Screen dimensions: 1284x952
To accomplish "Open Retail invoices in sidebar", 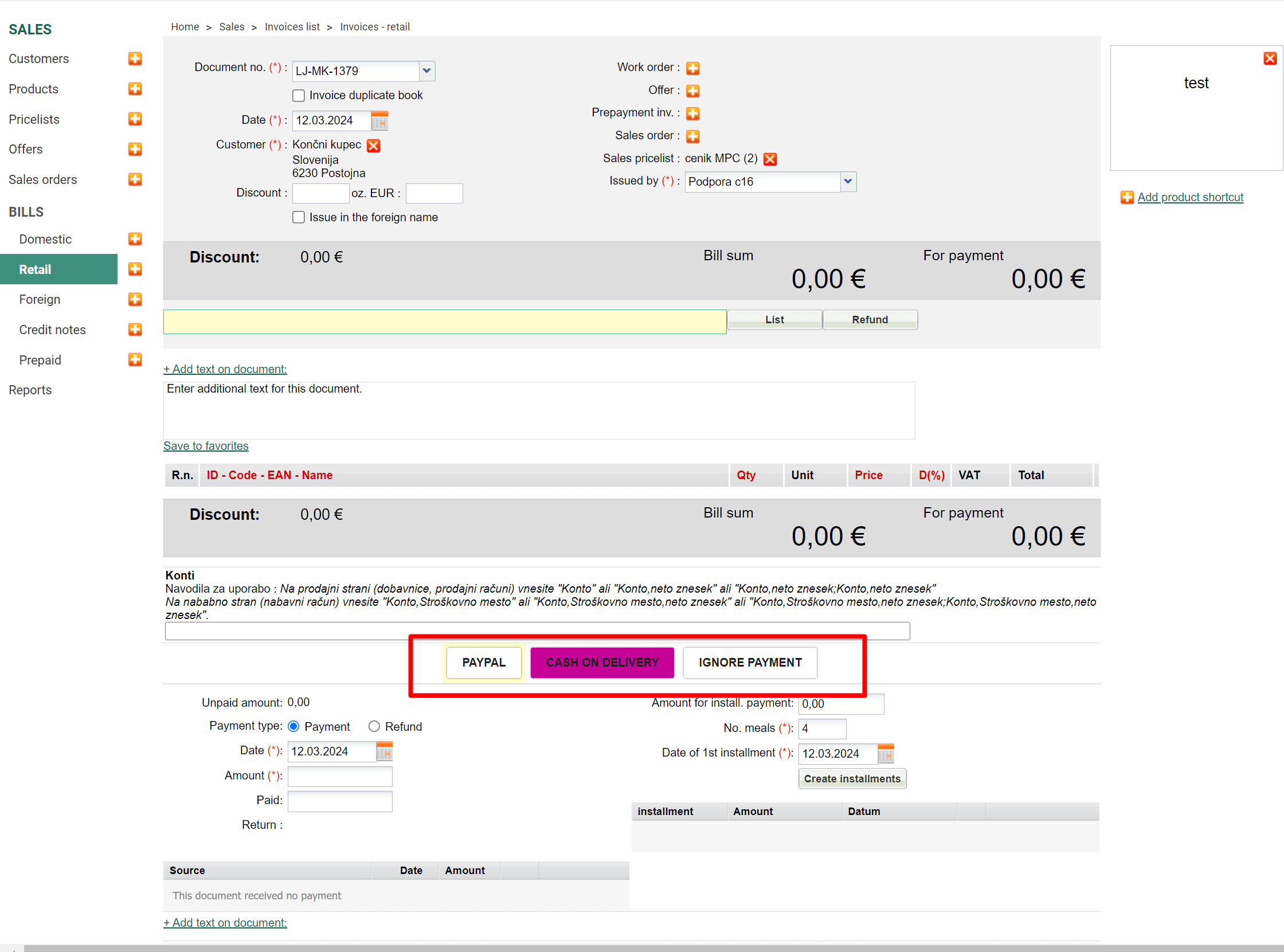I will tap(35, 269).
